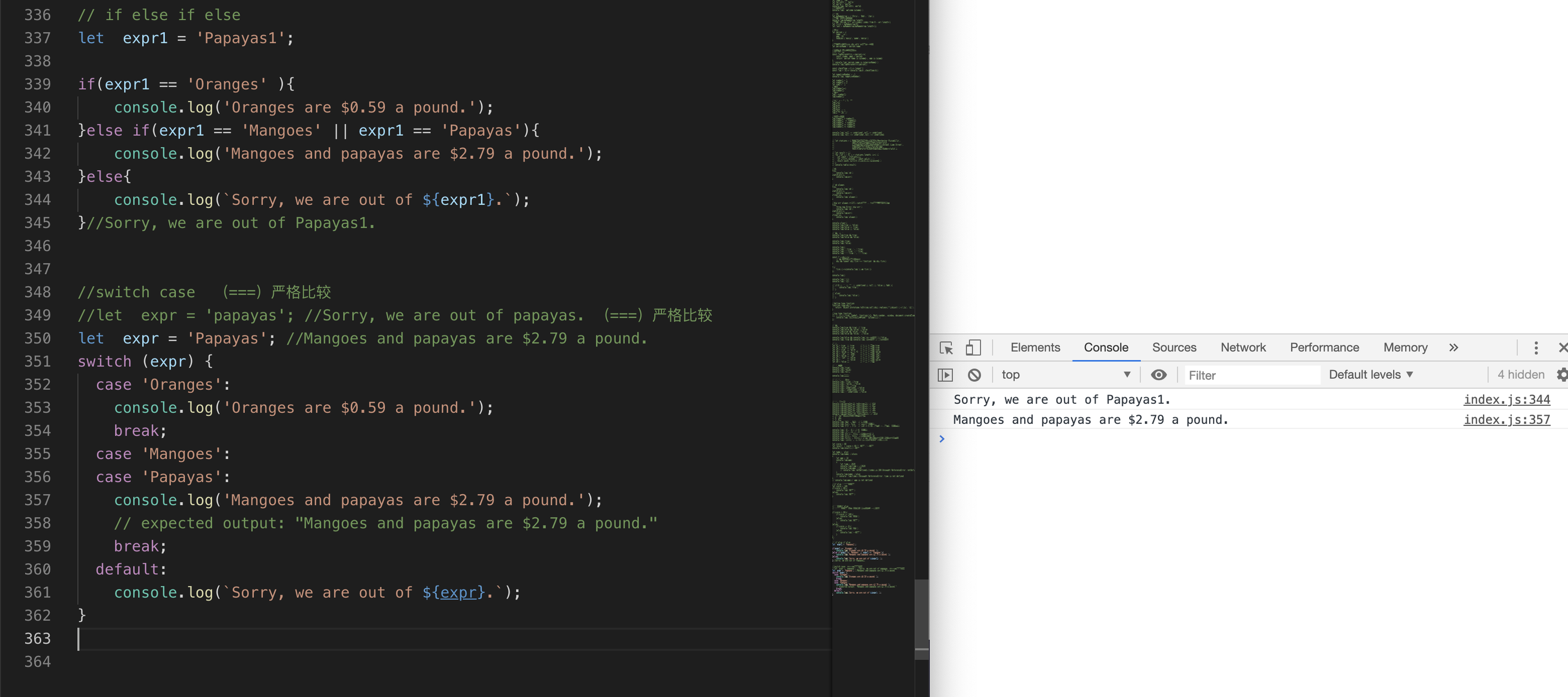Open the Performance tab
1568x697 pixels.
(x=1324, y=347)
